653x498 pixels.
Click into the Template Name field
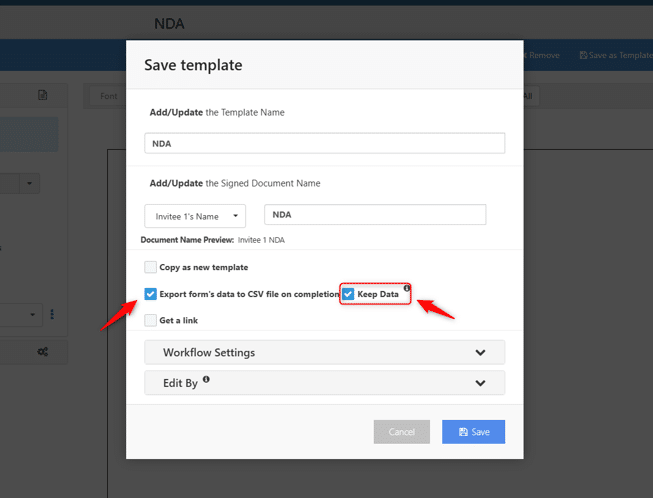324,143
